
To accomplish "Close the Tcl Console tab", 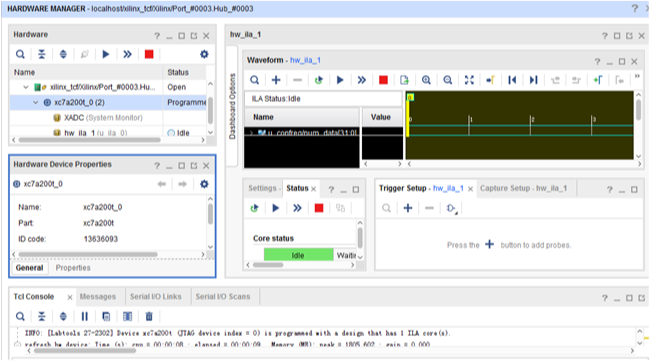I will pyautogui.click(x=70, y=297).
